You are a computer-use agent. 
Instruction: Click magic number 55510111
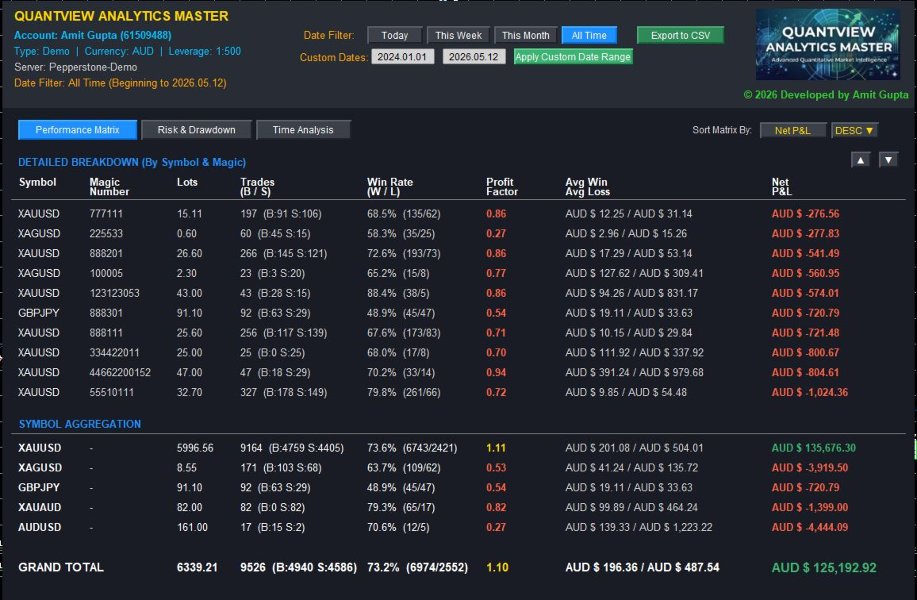tap(112, 393)
